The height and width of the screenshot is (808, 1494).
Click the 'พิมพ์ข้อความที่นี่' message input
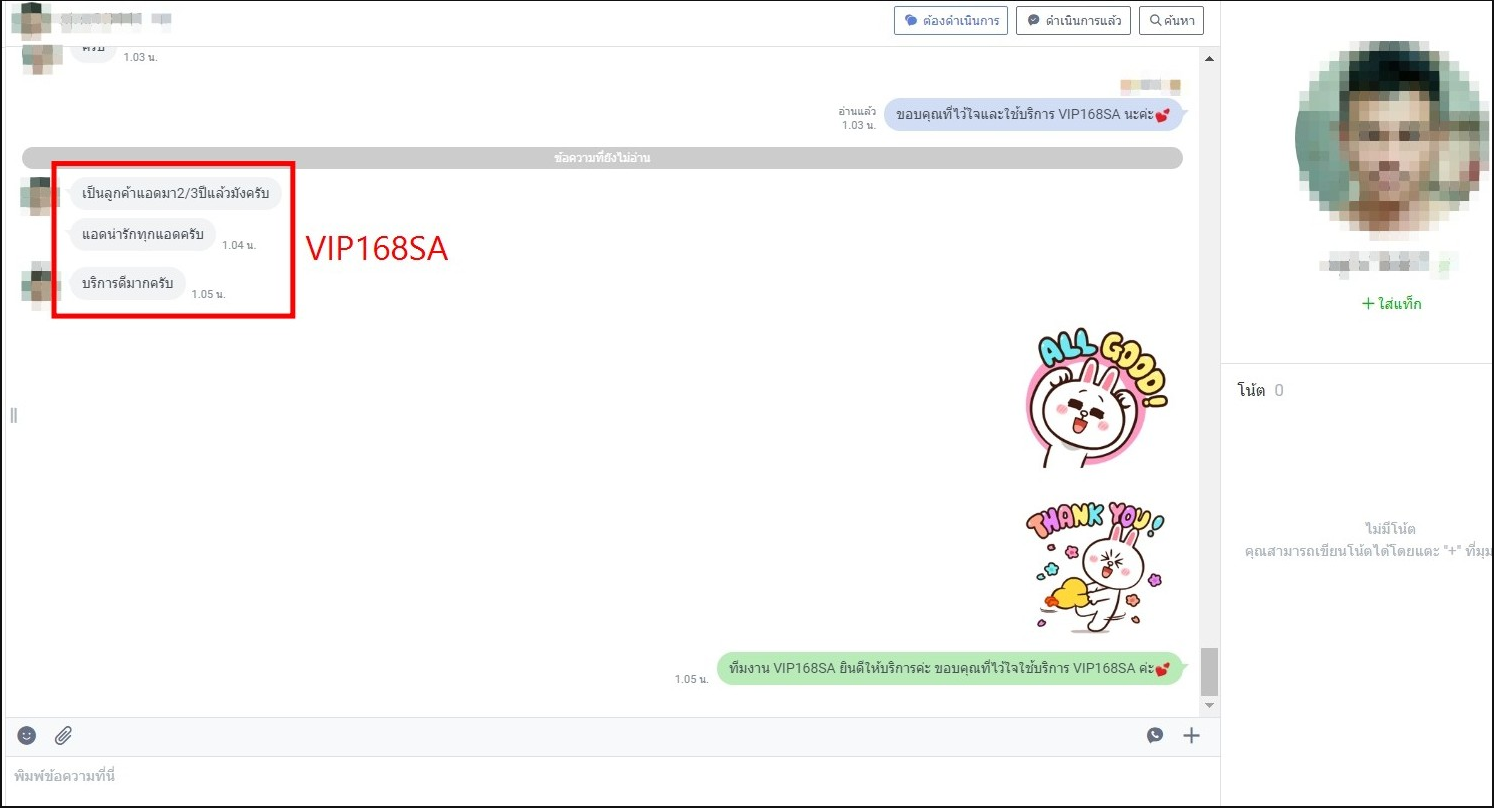(600, 776)
